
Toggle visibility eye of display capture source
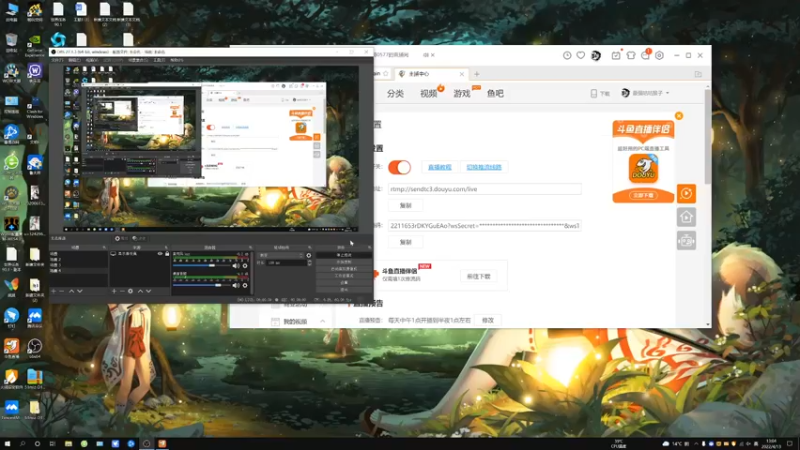point(160,254)
